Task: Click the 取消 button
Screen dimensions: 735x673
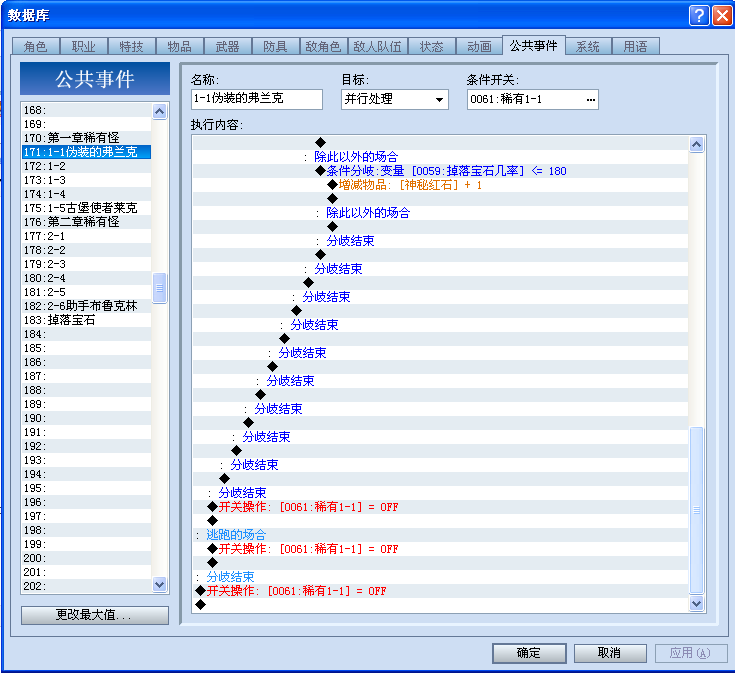Action: (610, 653)
